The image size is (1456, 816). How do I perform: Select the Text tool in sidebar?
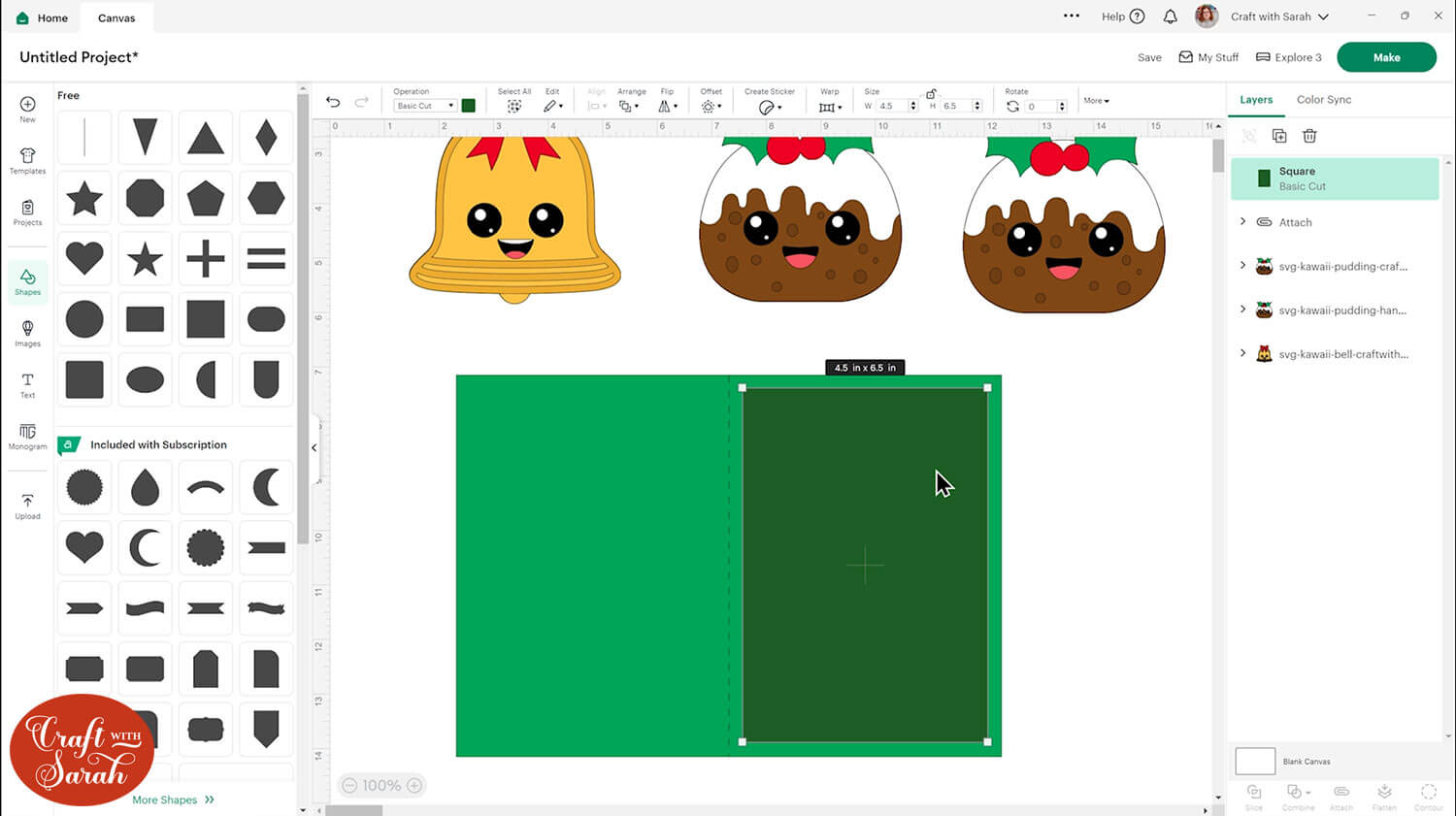tap(27, 385)
